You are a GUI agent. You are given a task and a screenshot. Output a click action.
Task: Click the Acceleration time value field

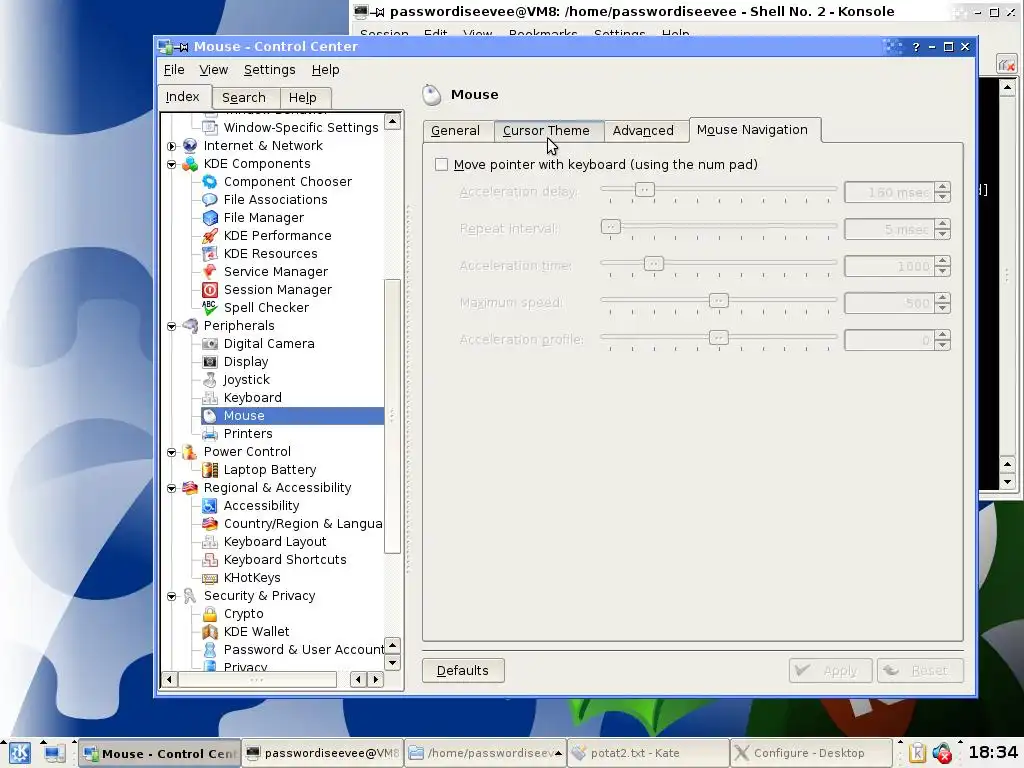(x=889, y=266)
